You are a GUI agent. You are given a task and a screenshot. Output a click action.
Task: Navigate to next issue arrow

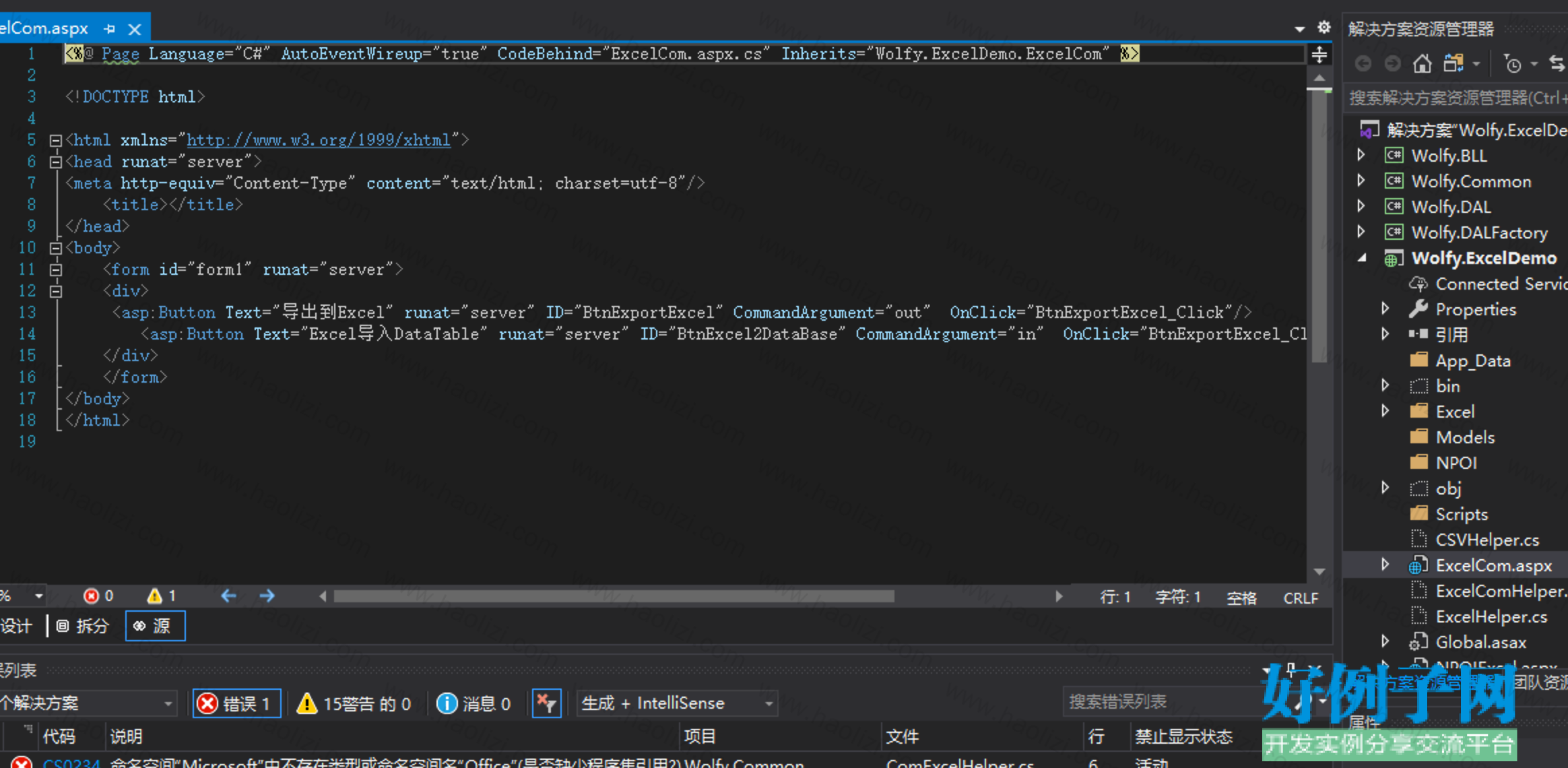coord(267,596)
